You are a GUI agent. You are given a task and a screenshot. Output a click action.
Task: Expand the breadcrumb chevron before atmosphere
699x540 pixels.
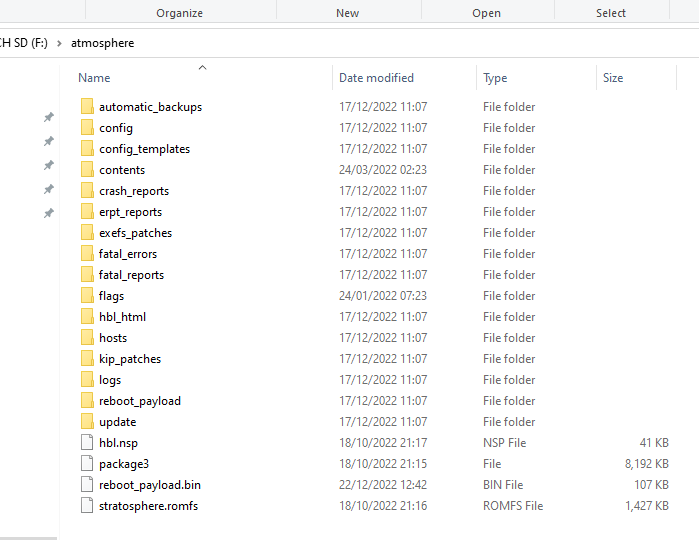click(x=59, y=43)
